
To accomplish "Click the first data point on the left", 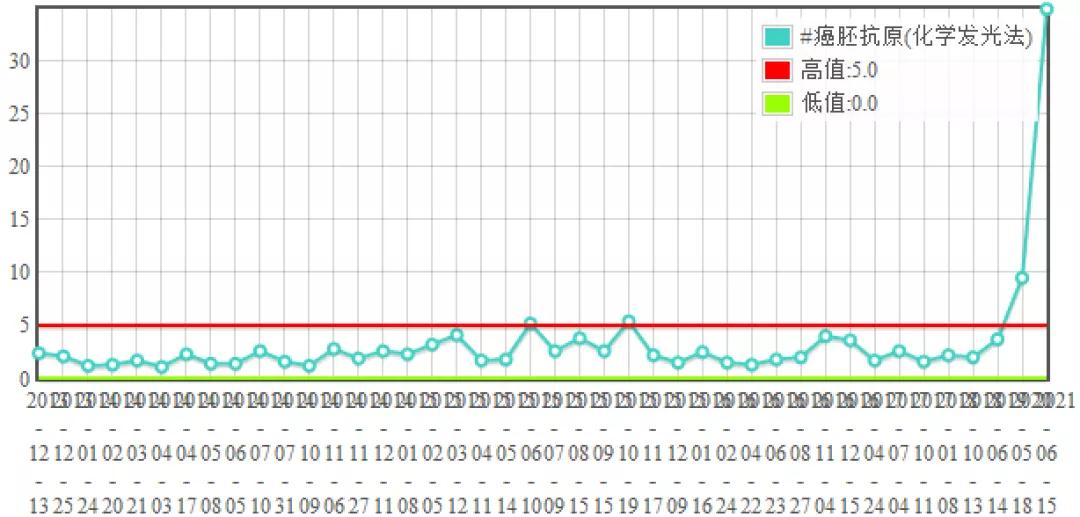I will pos(39,353).
